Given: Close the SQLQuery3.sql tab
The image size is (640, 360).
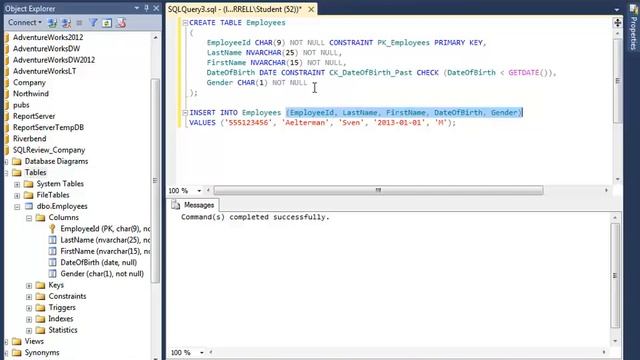Looking at the screenshot, I should pyautogui.click(x=311, y=9).
